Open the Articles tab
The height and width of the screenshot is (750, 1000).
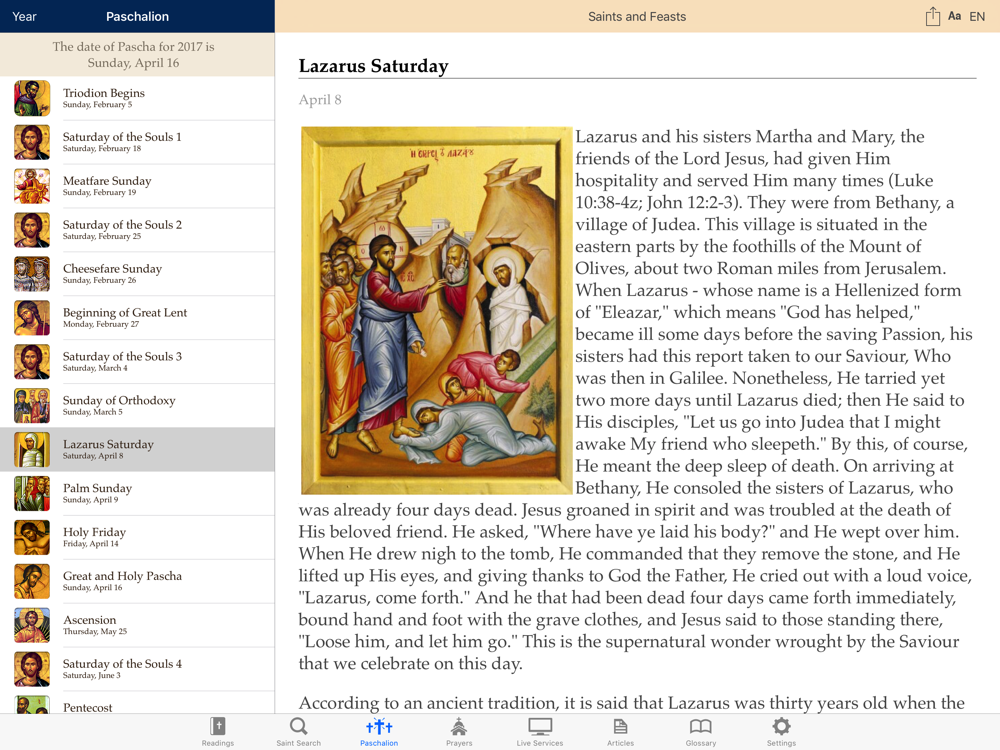coord(620,732)
